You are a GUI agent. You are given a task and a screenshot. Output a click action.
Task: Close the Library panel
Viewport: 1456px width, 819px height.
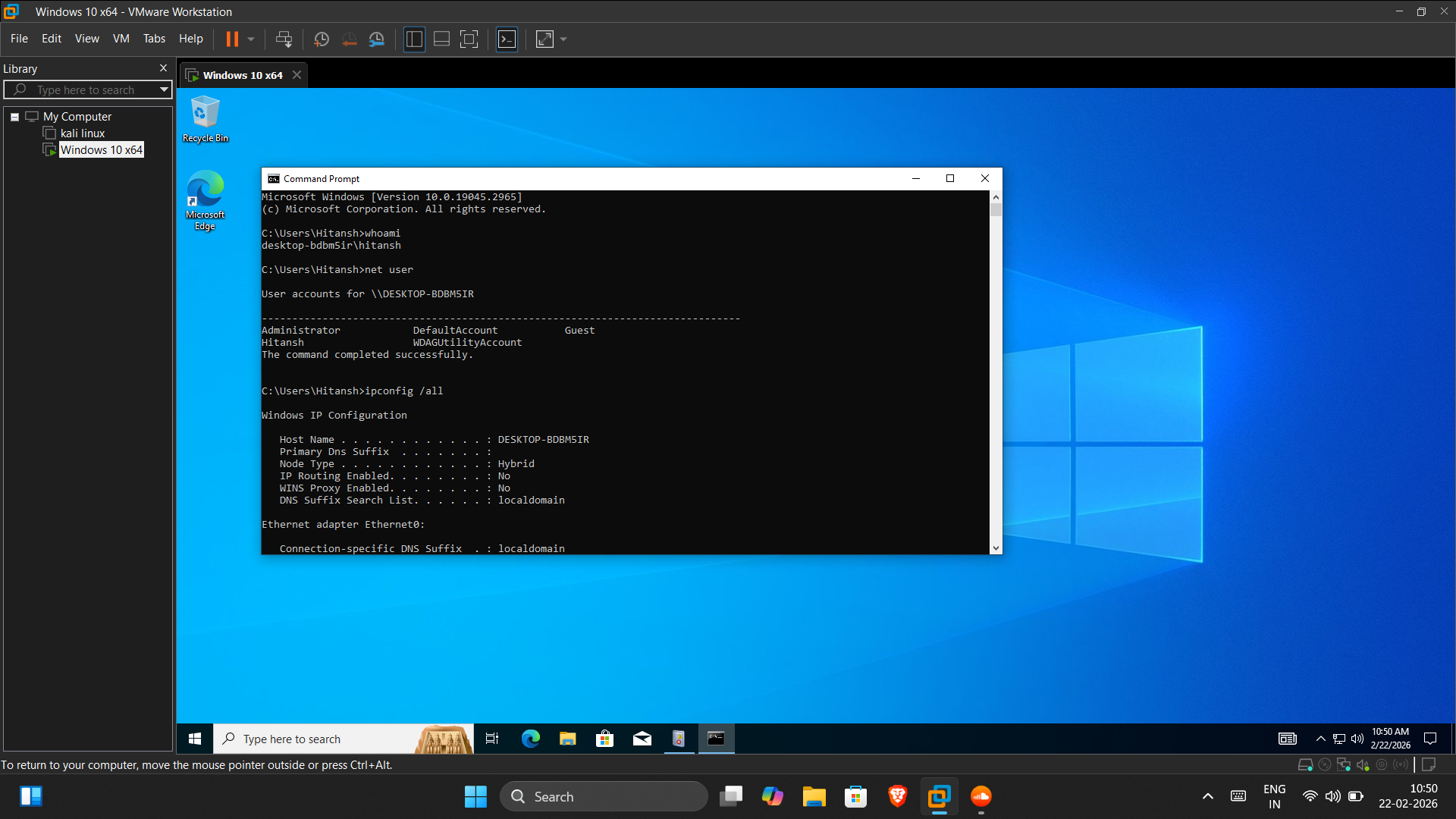[163, 68]
